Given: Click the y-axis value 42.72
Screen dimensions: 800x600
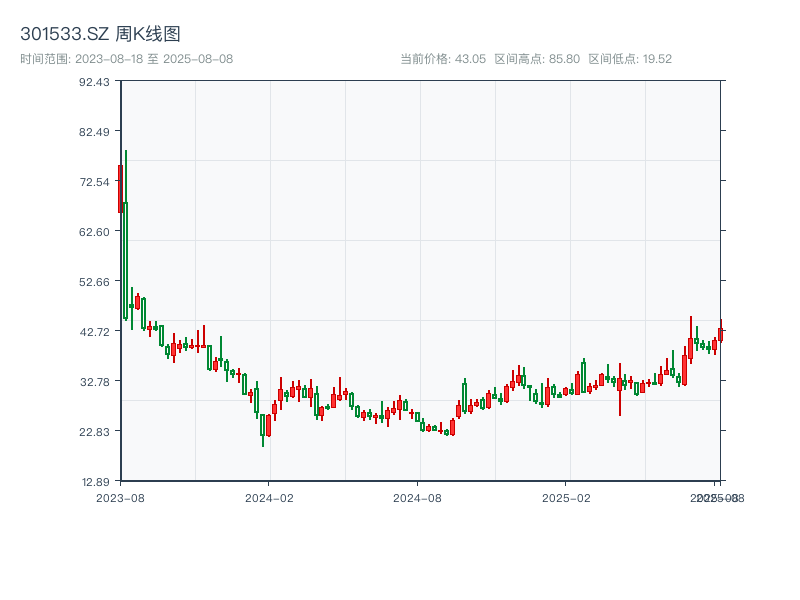Looking at the screenshot, I should tap(94, 332).
